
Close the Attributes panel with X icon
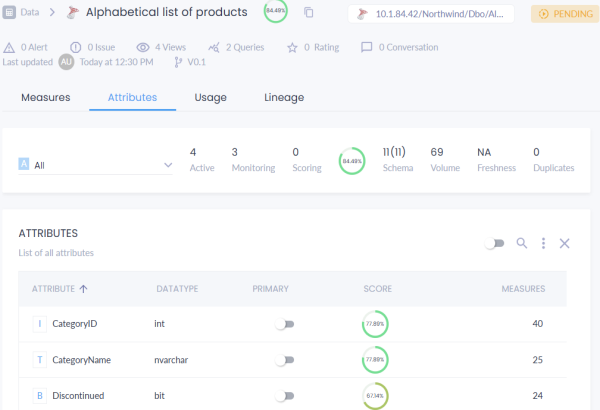[564, 243]
